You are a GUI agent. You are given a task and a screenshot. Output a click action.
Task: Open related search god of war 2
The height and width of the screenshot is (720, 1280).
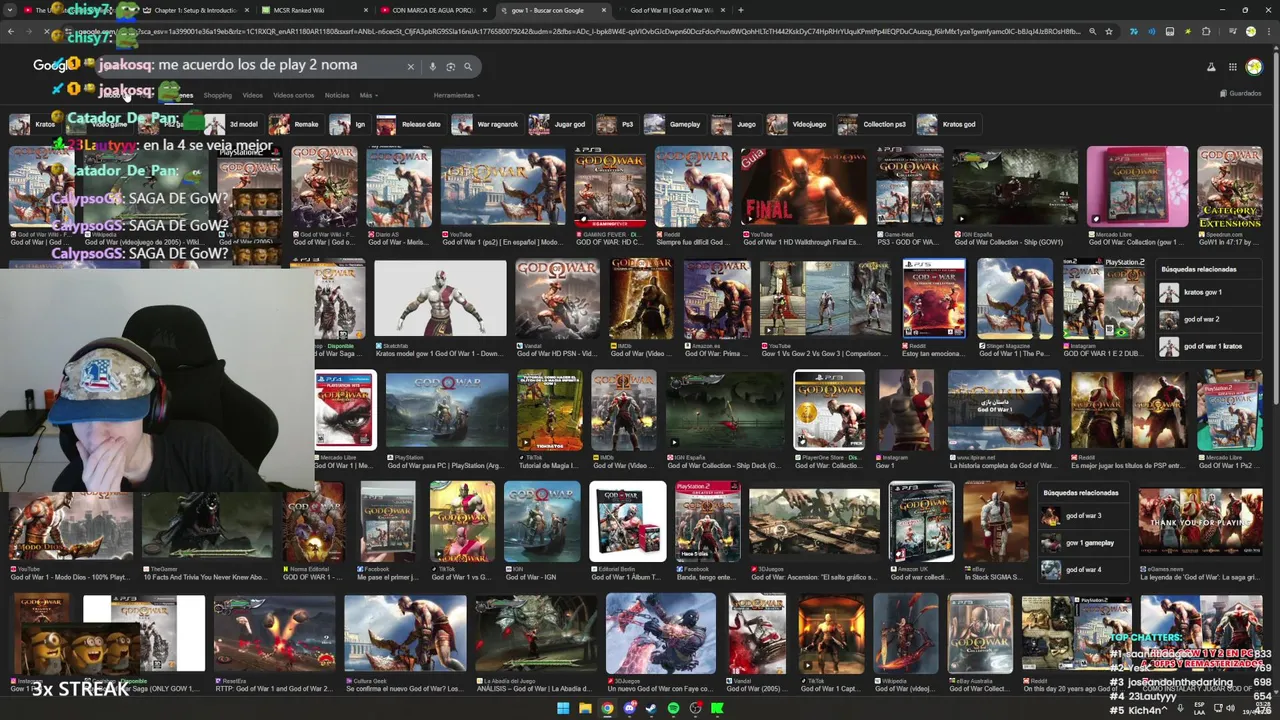(x=1209, y=319)
